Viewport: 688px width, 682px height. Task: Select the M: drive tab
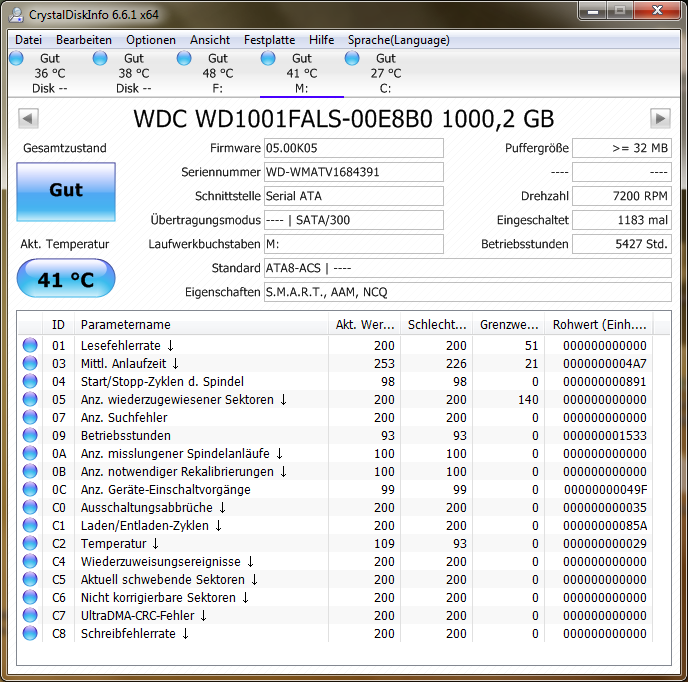(x=301, y=73)
